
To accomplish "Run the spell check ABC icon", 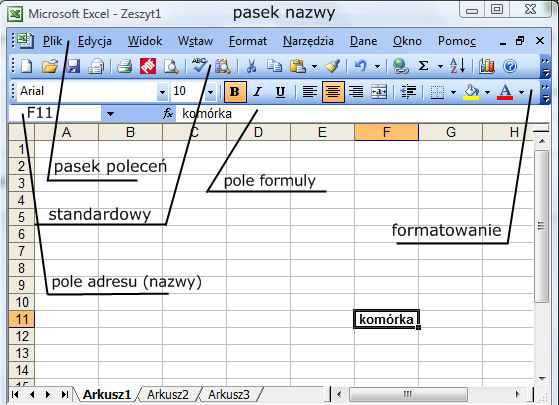I will pyautogui.click(x=199, y=66).
